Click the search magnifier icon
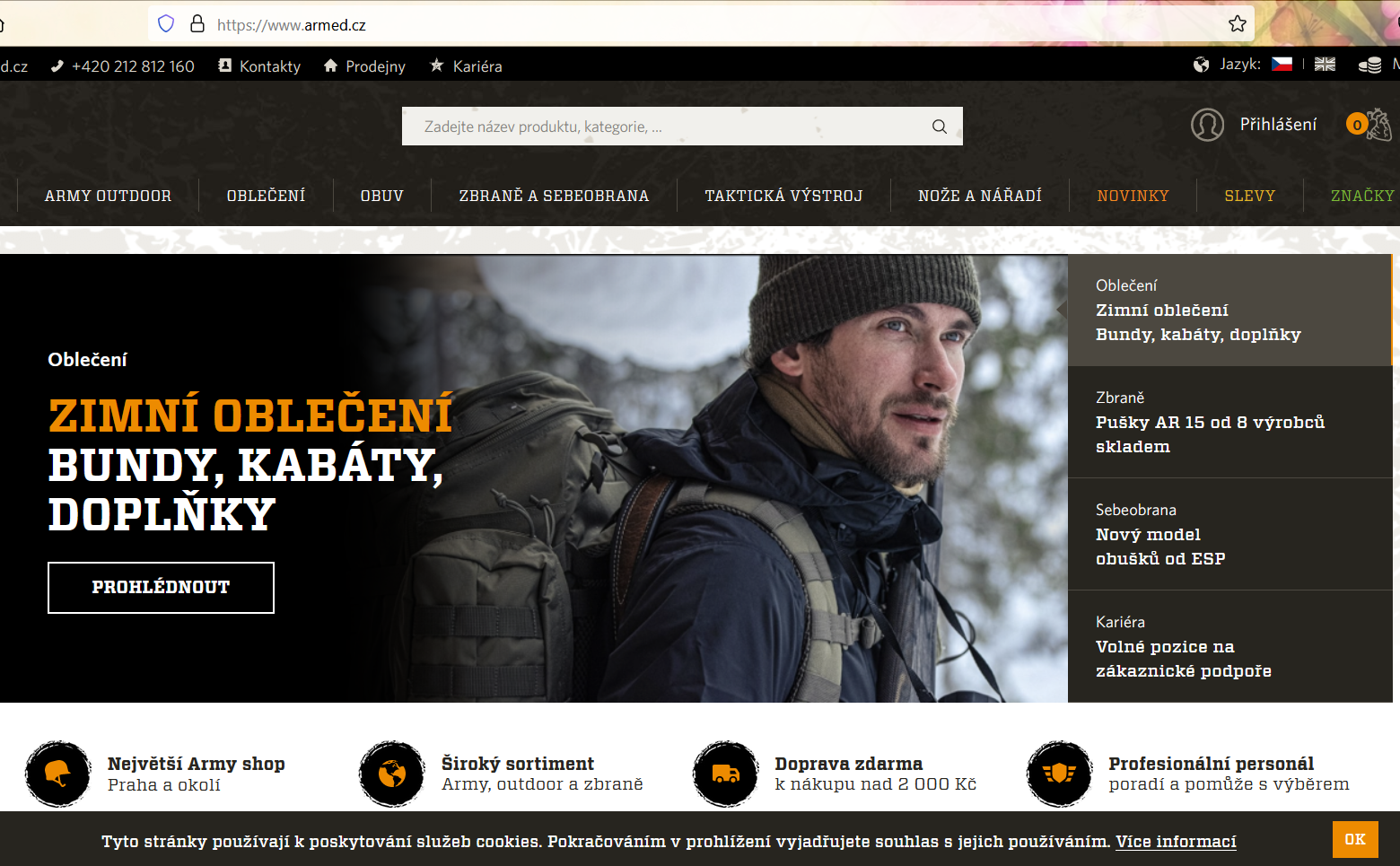The image size is (1400, 866). click(x=939, y=127)
